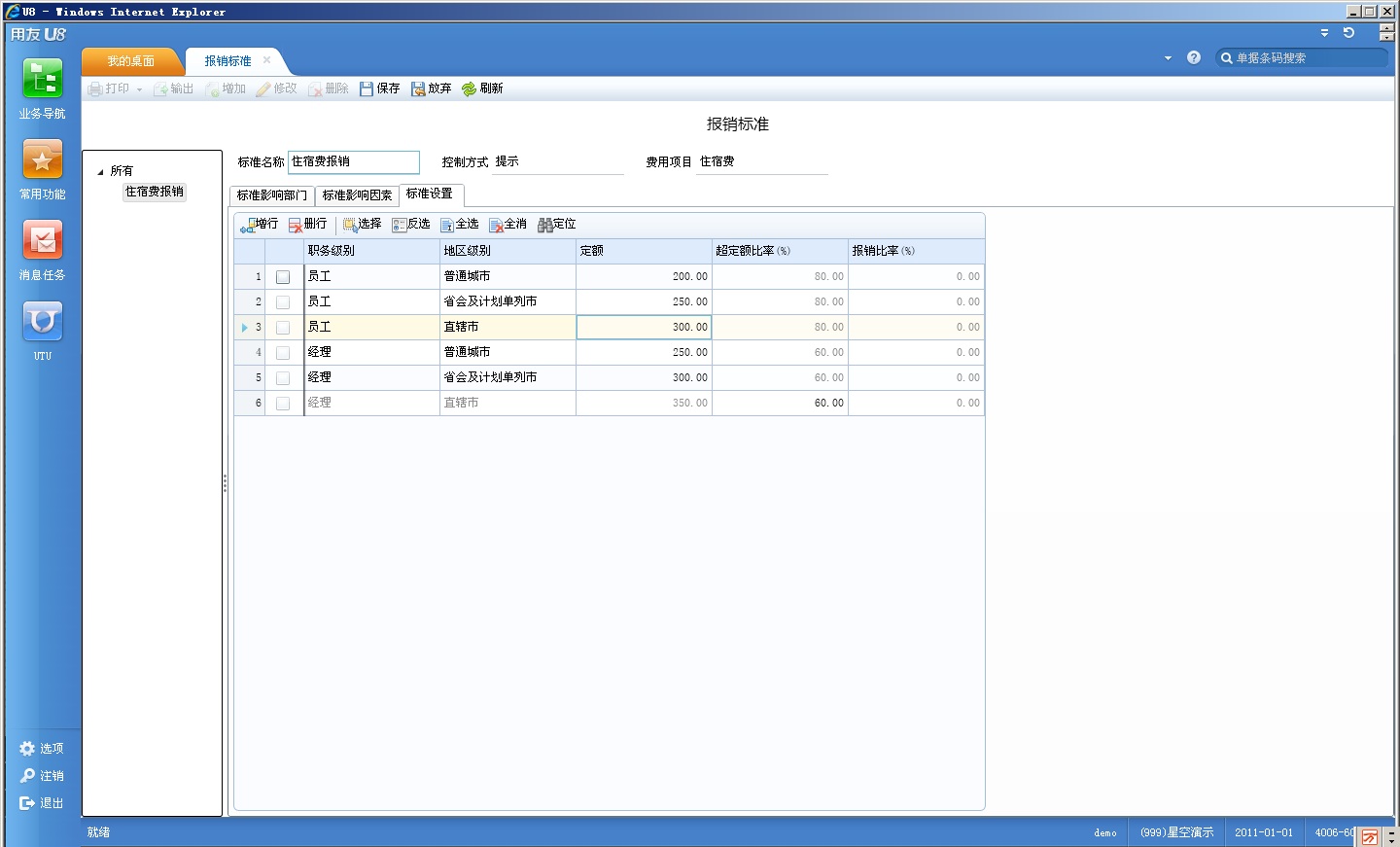The height and width of the screenshot is (847, 1400).
Task: Add a row with 增行
Action: coord(260,225)
